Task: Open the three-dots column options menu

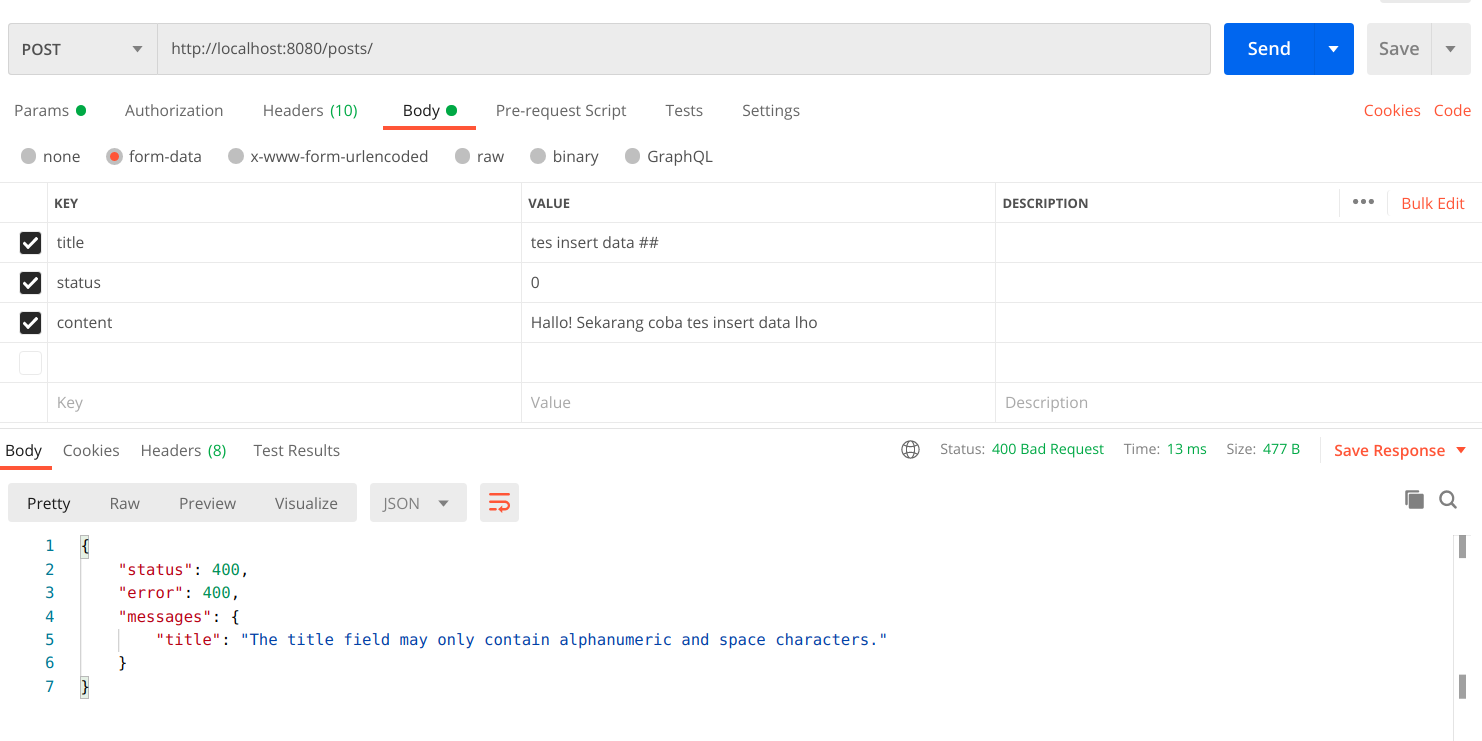Action: click(1363, 202)
